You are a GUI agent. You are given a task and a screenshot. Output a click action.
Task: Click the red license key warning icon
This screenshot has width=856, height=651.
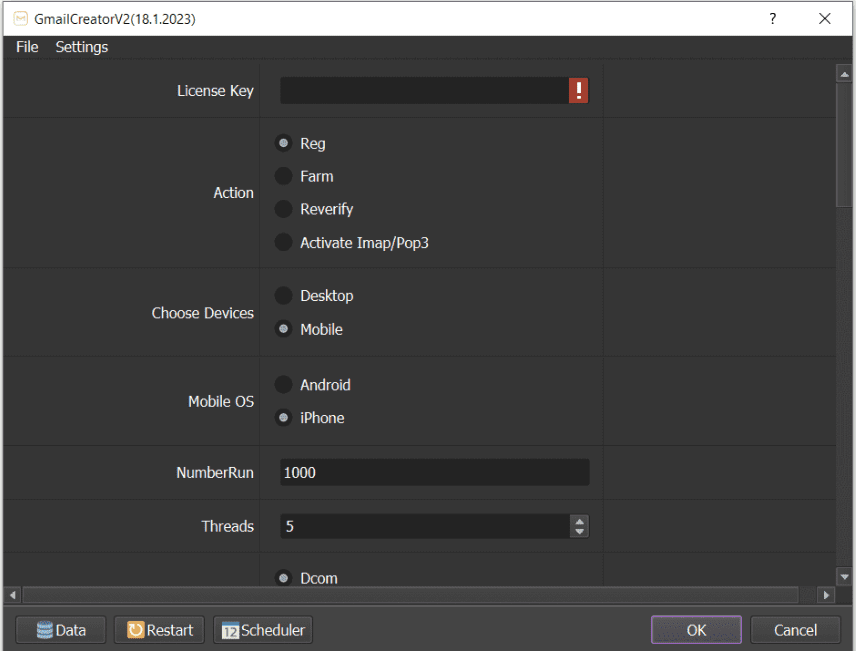(578, 90)
